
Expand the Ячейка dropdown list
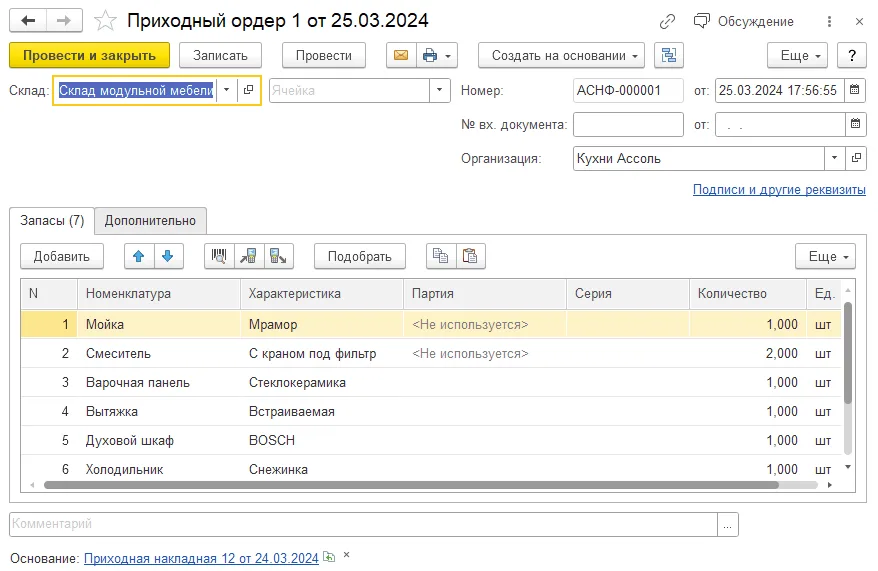pos(440,91)
